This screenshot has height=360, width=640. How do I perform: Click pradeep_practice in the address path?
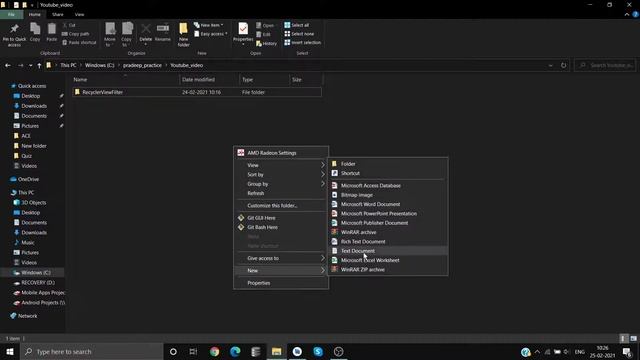142,65
